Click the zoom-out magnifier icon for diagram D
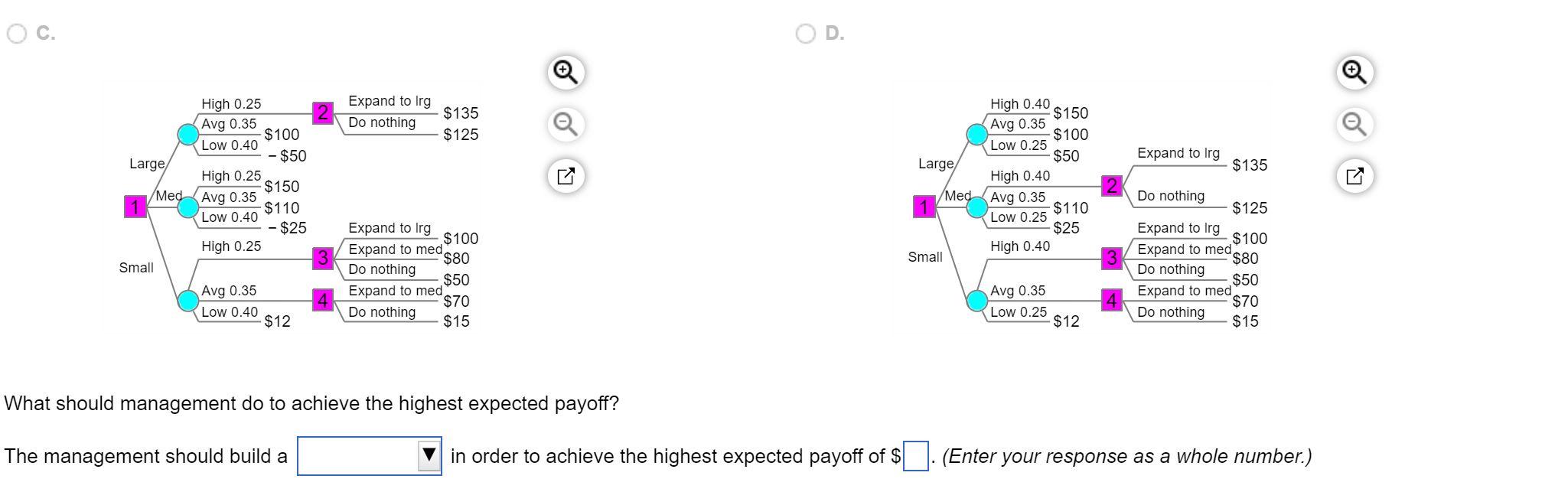This screenshot has width=1568, height=492. click(1353, 125)
